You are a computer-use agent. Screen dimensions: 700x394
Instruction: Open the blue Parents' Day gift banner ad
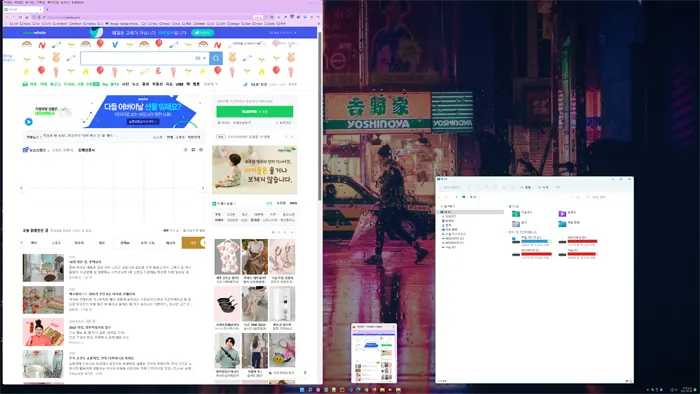143,112
